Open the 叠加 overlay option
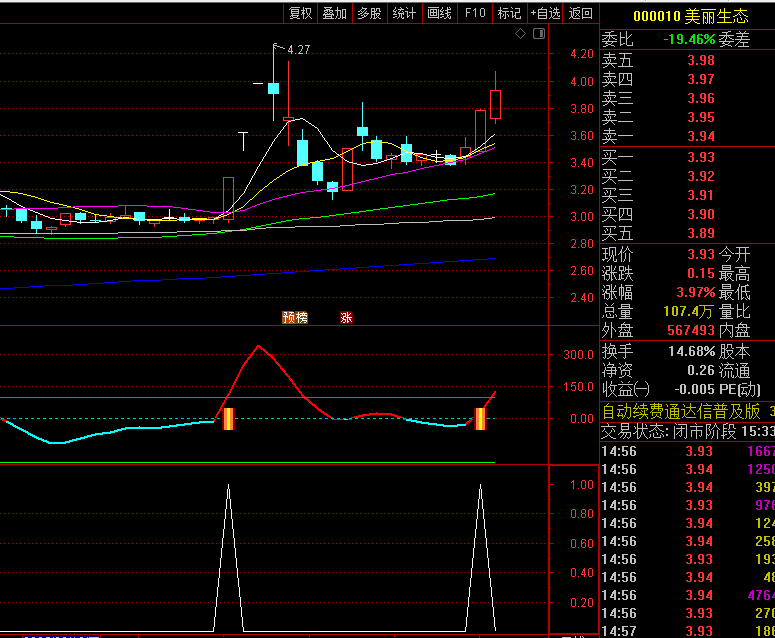The height and width of the screenshot is (638, 775). coord(335,13)
